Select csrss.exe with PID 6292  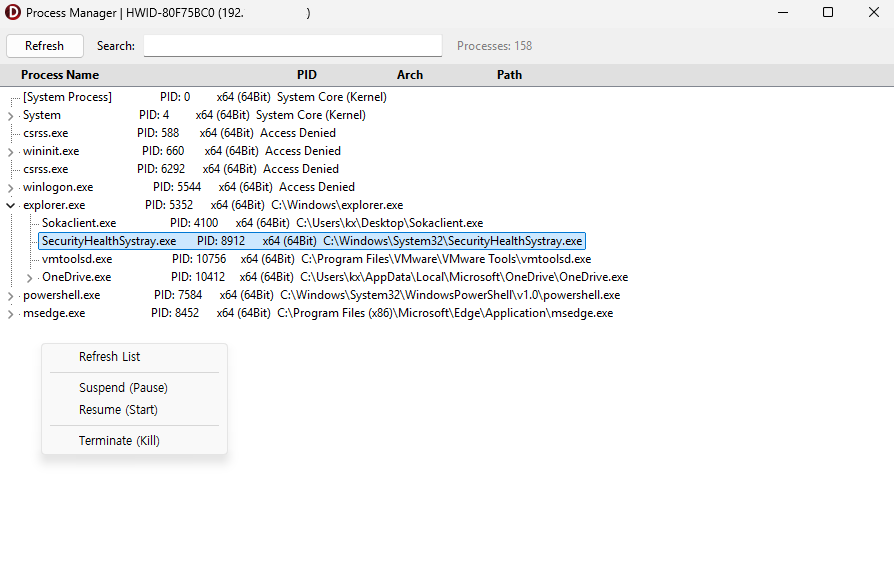(181, 169)
